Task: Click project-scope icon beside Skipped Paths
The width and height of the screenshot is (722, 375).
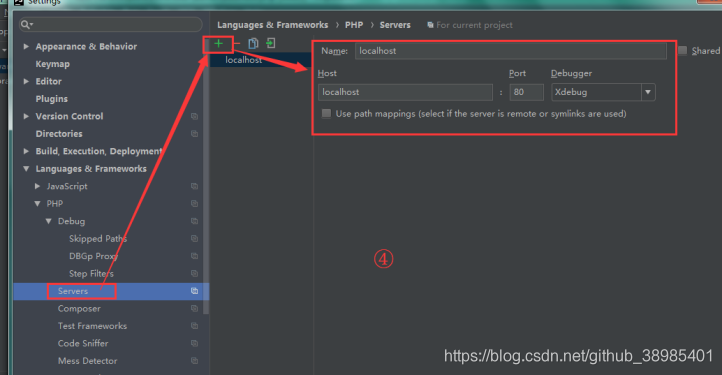Action: click(194, 239)
